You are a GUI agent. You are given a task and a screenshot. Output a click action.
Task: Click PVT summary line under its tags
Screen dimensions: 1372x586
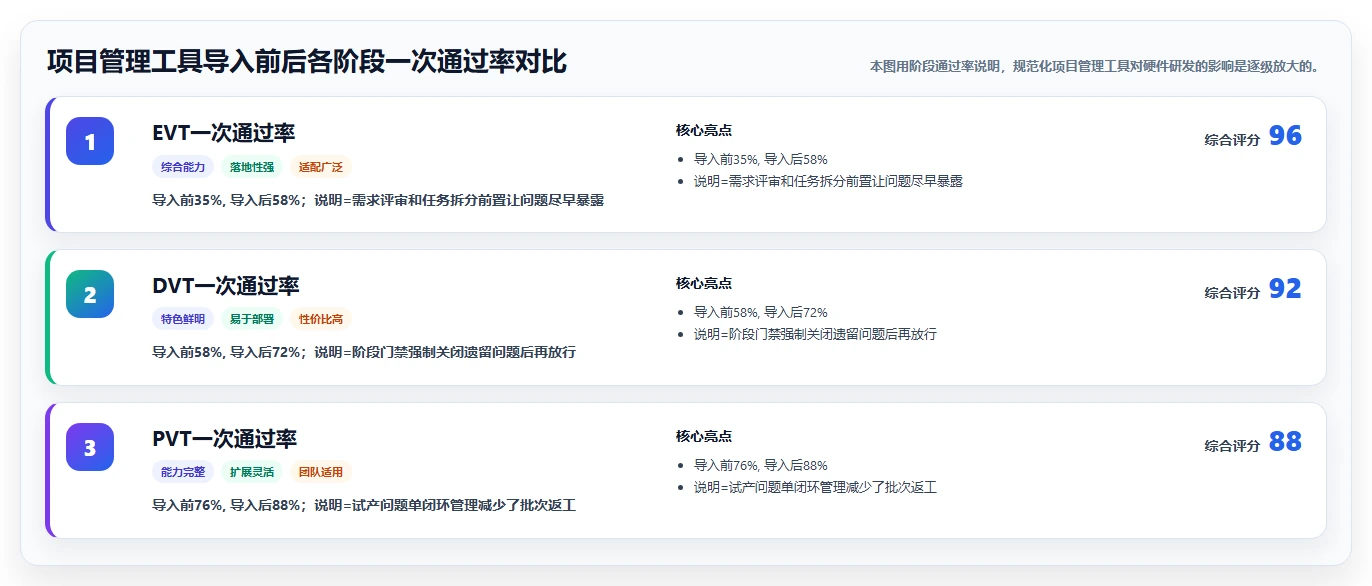tap(364, 506)
